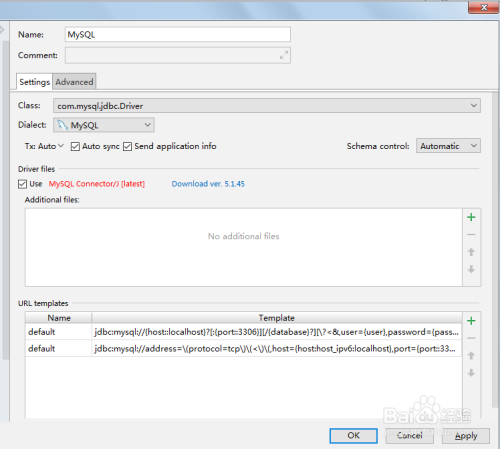Select the Settings tab
This screenshot has width=500, height=449.
[34, 82]
